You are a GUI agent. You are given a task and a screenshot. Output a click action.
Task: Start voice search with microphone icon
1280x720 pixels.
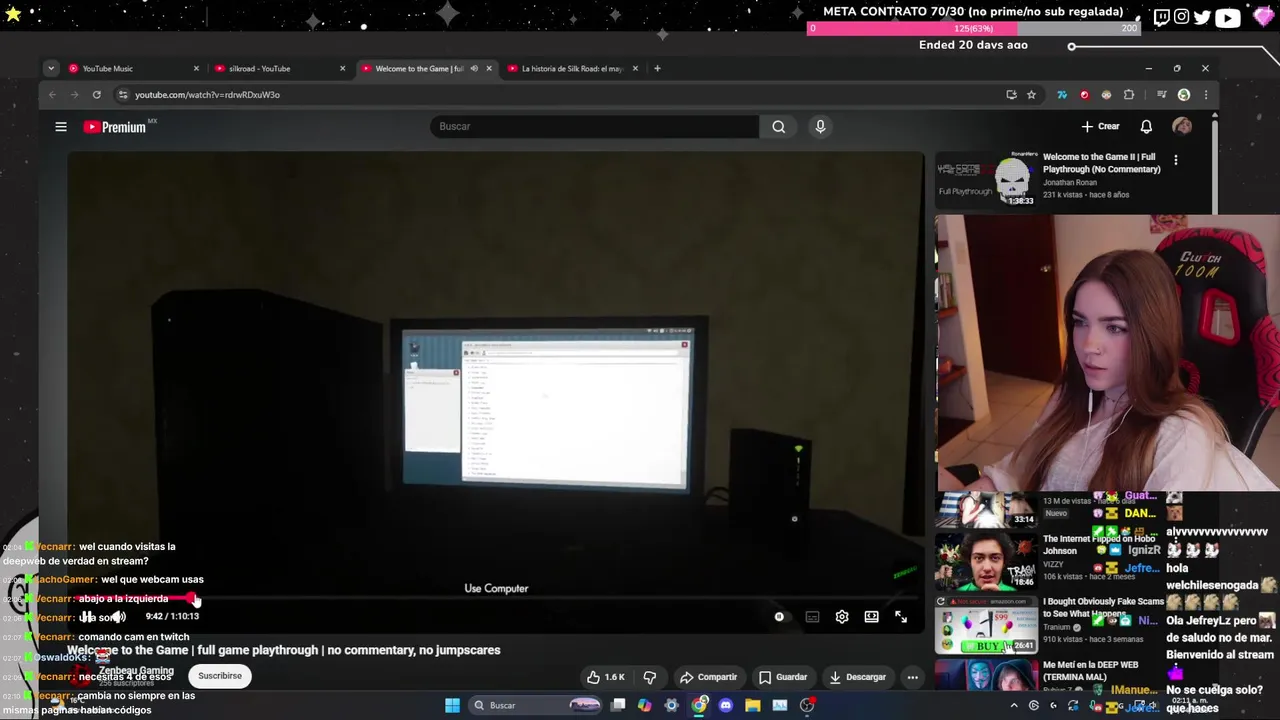click(x=820, y=127)
